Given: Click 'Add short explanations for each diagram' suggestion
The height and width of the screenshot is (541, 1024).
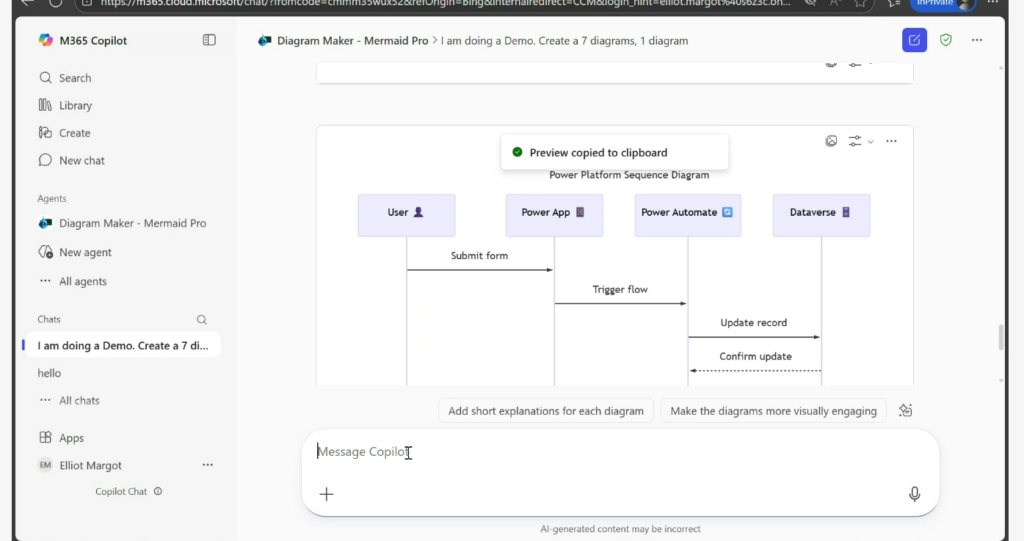Looking at the screenshot, I should point(546,411).
